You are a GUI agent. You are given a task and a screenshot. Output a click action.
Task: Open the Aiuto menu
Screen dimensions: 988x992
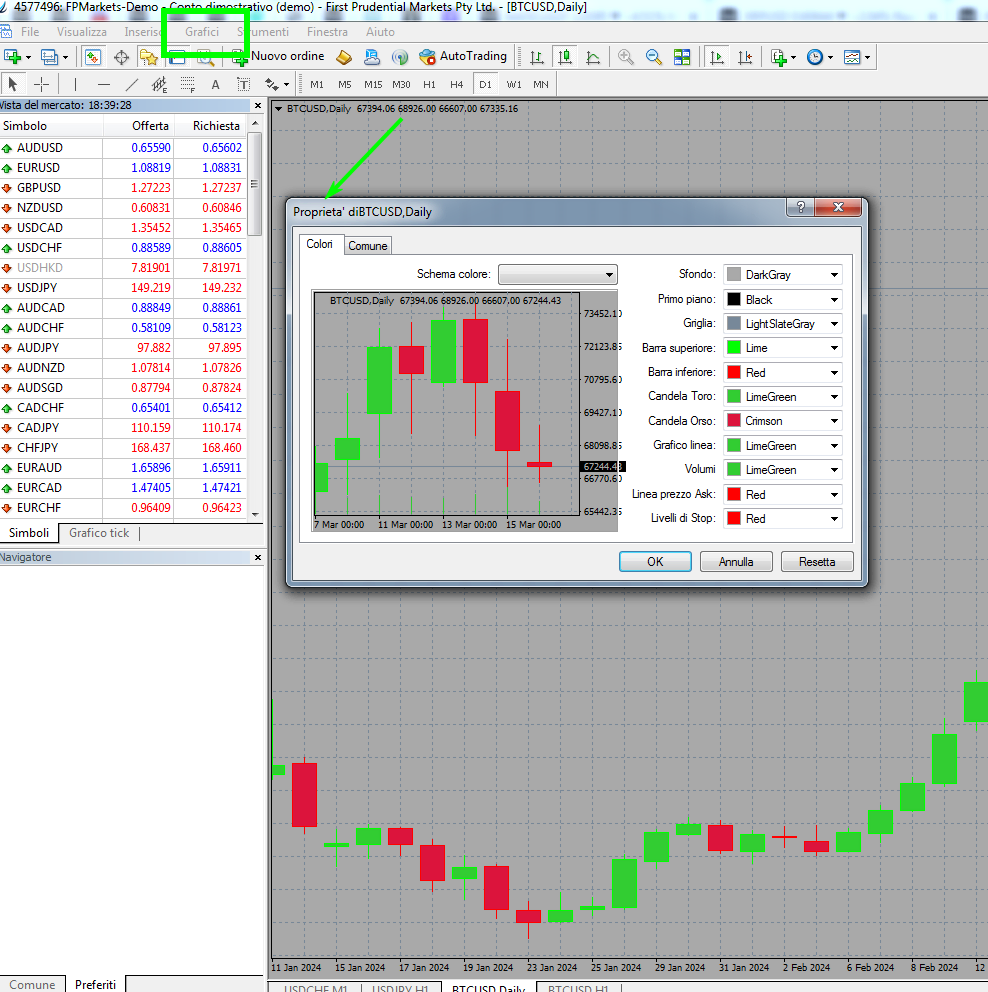coord(380,32)
